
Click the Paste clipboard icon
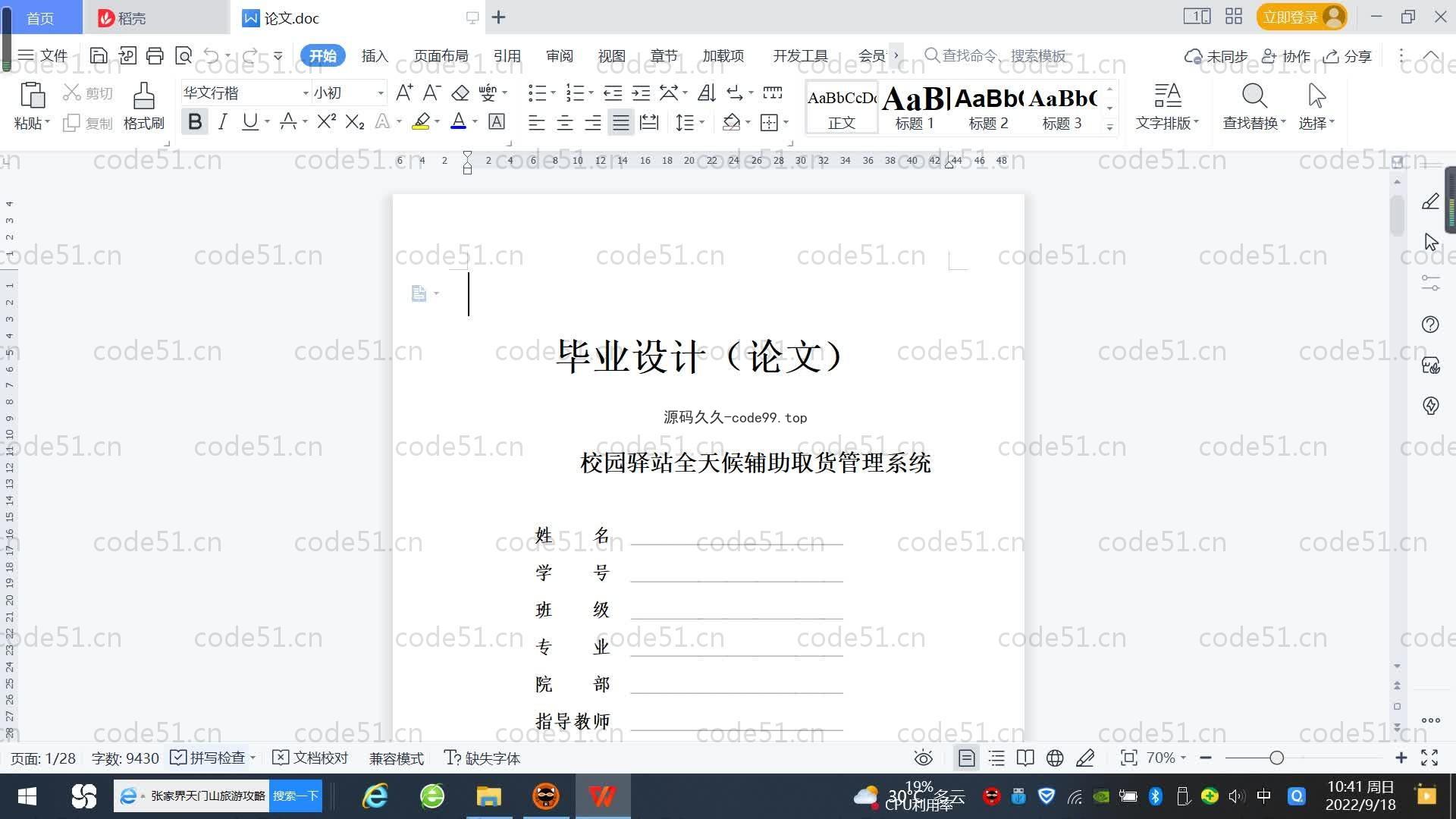coord(32,96)
